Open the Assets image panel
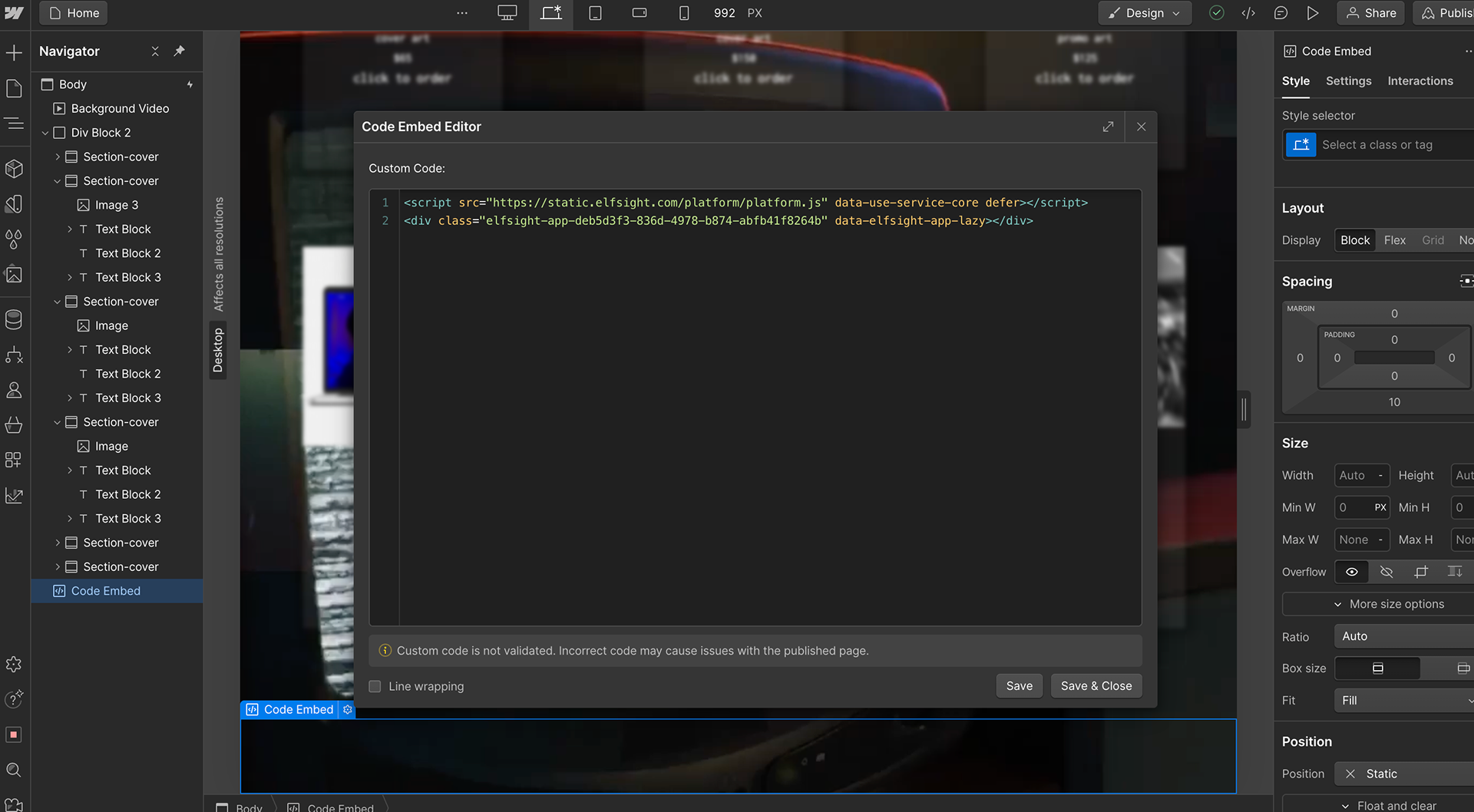Viewport: 1474px width, 812px height. click(x=14, y=275)
